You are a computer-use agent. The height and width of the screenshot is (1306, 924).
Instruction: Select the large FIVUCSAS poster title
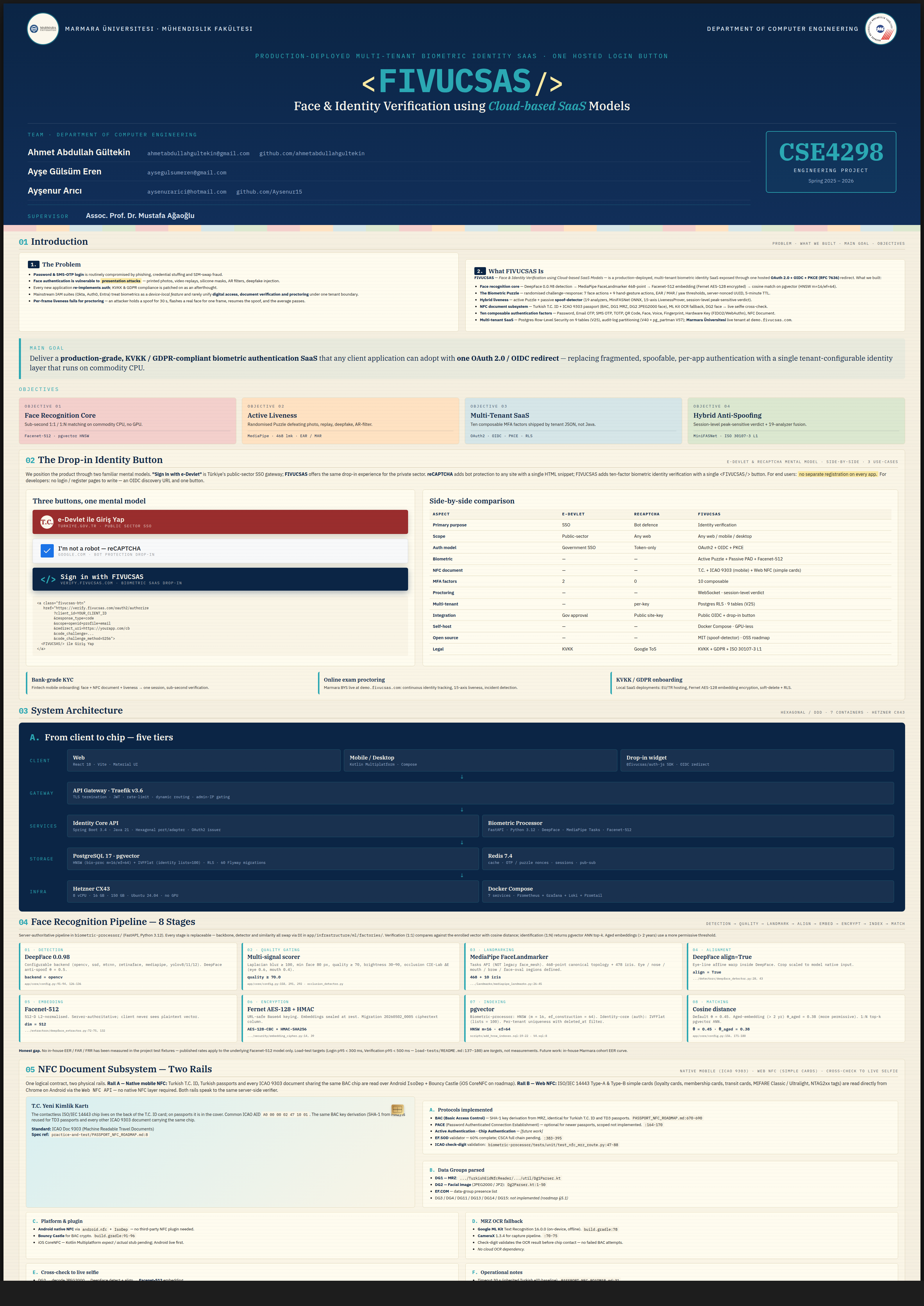coord(462,81)
